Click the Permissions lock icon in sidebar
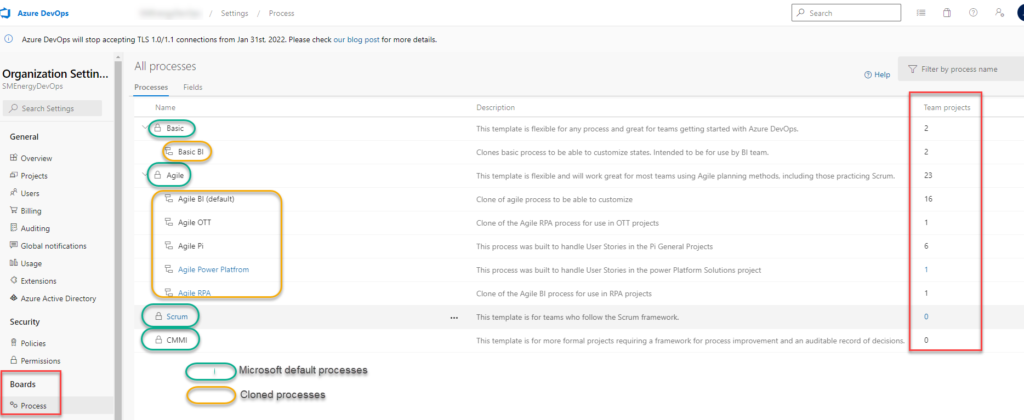Viewport: 1024px width, 420px height. click(x=14, y=361)
